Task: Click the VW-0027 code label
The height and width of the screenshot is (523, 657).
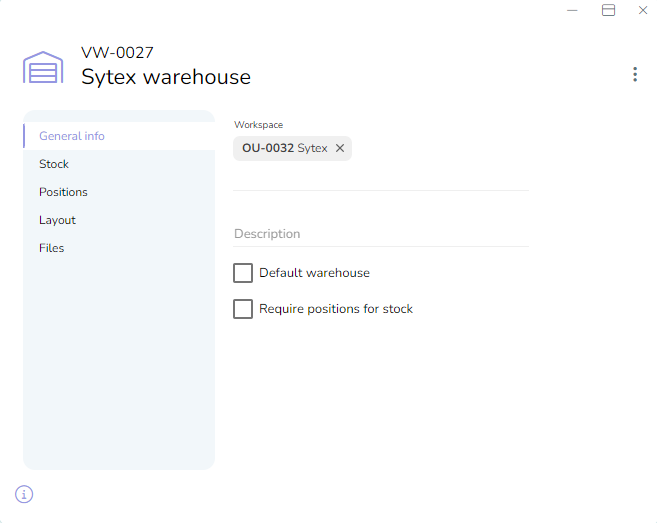Action: click(117, 53)
